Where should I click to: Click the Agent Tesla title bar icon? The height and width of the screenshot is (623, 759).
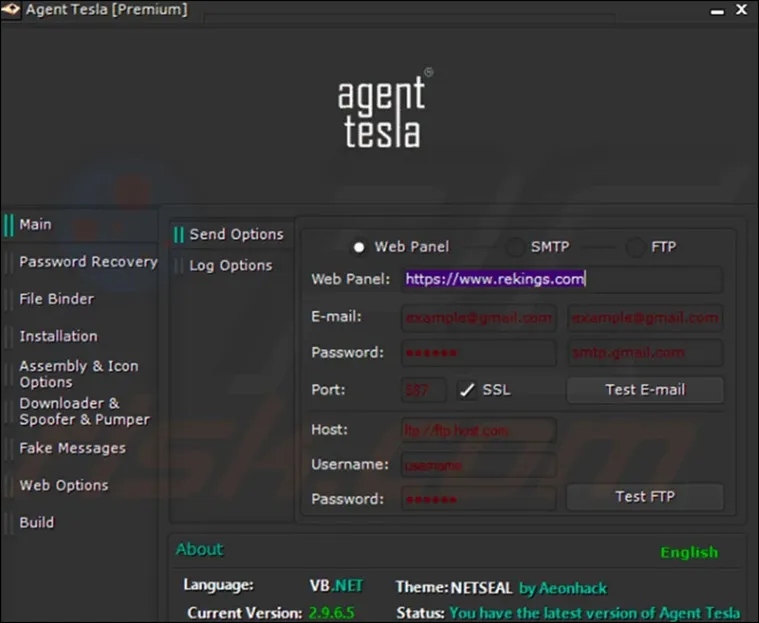pos(11,9)
